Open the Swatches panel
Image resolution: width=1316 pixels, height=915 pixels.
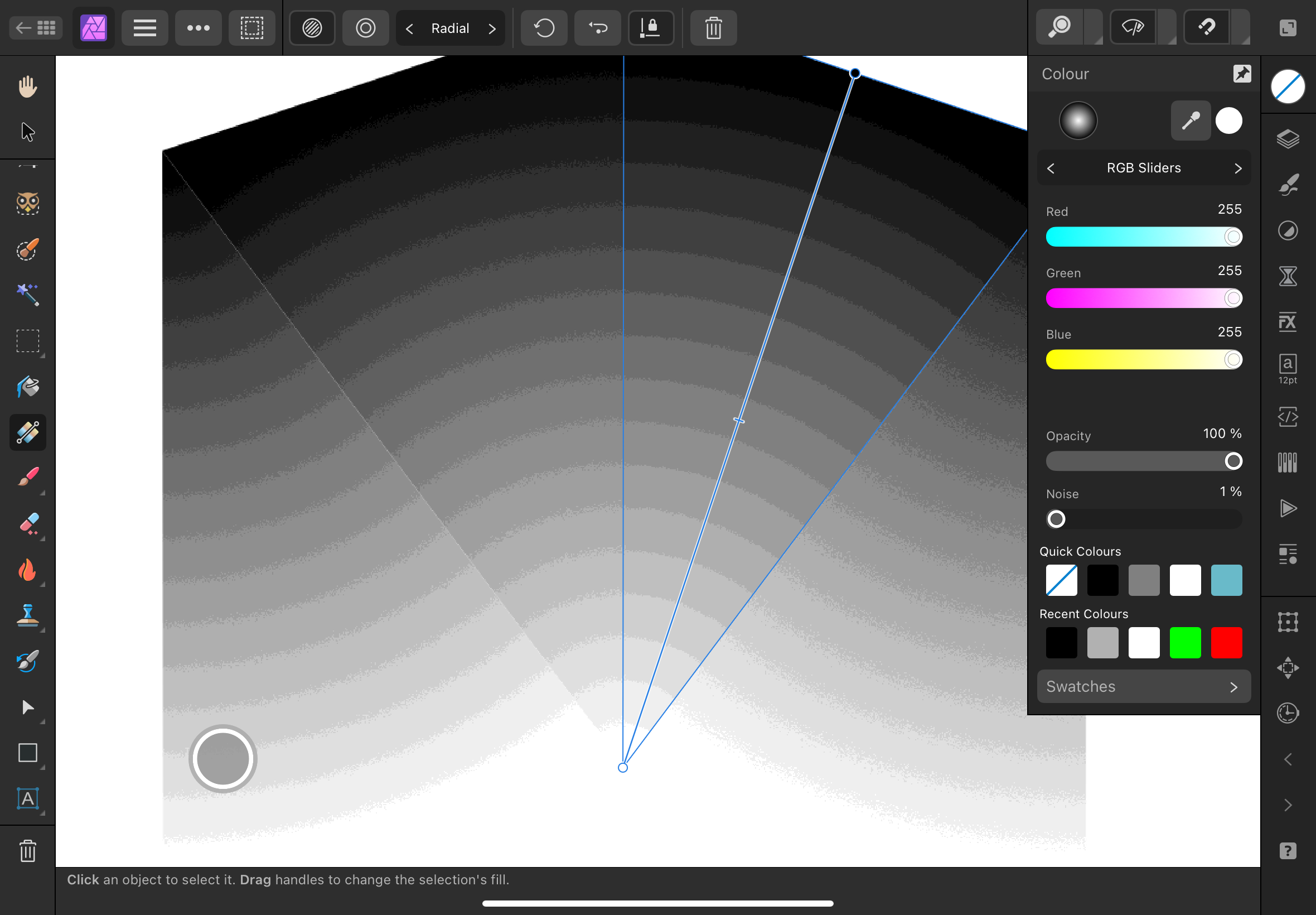pos(1144,687)
